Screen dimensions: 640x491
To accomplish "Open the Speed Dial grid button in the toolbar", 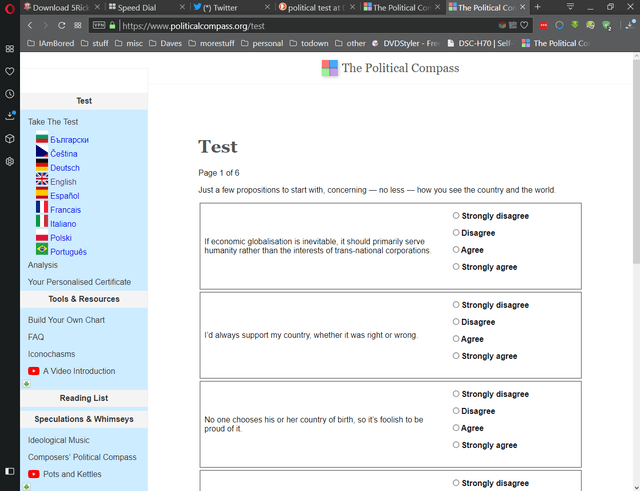I will click(x=78, y=26).
